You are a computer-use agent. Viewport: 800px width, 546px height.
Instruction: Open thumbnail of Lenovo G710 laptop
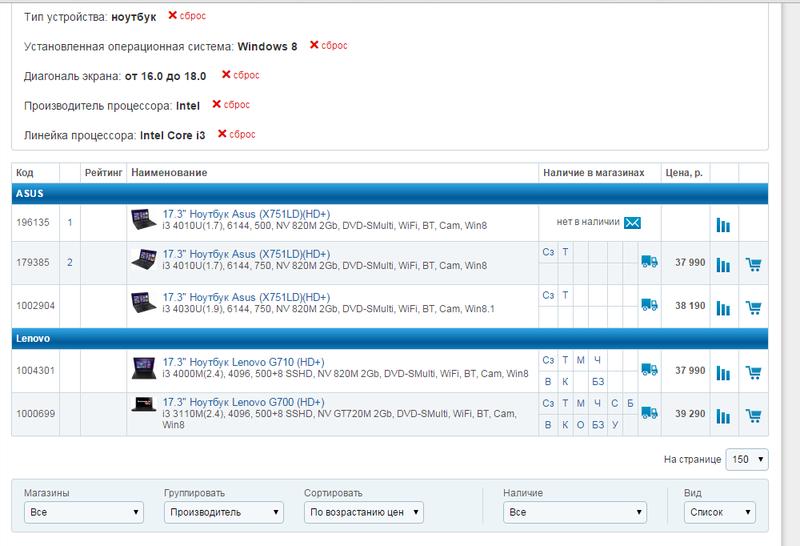(143, 368)
